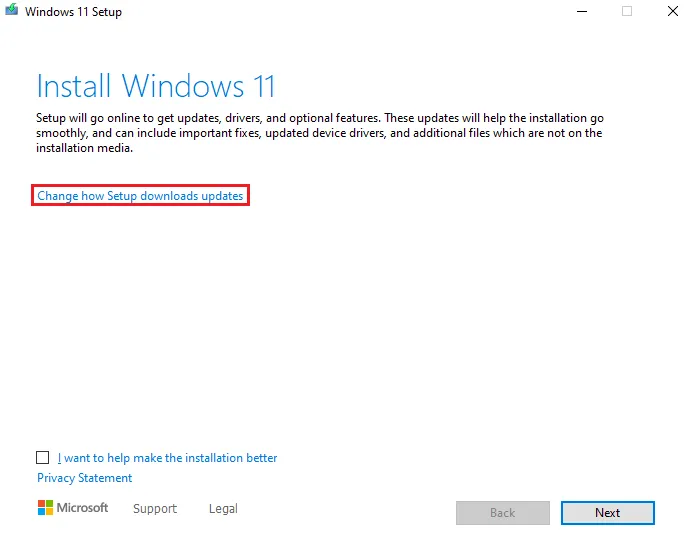
Task: Open 'Change how Setup downloads updates' link
Action: (x=140, y=196)
